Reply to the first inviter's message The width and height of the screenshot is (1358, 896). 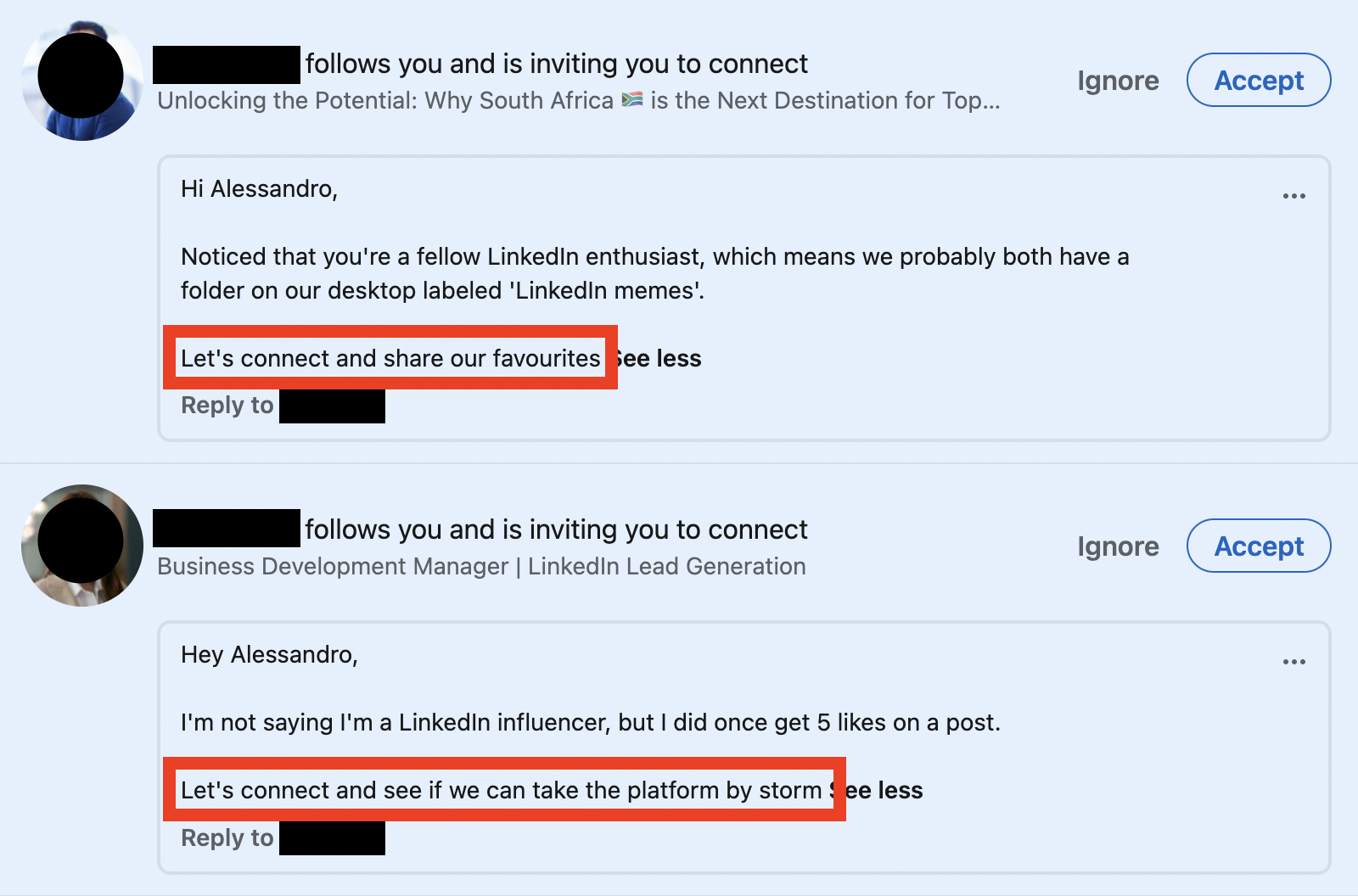283,406
